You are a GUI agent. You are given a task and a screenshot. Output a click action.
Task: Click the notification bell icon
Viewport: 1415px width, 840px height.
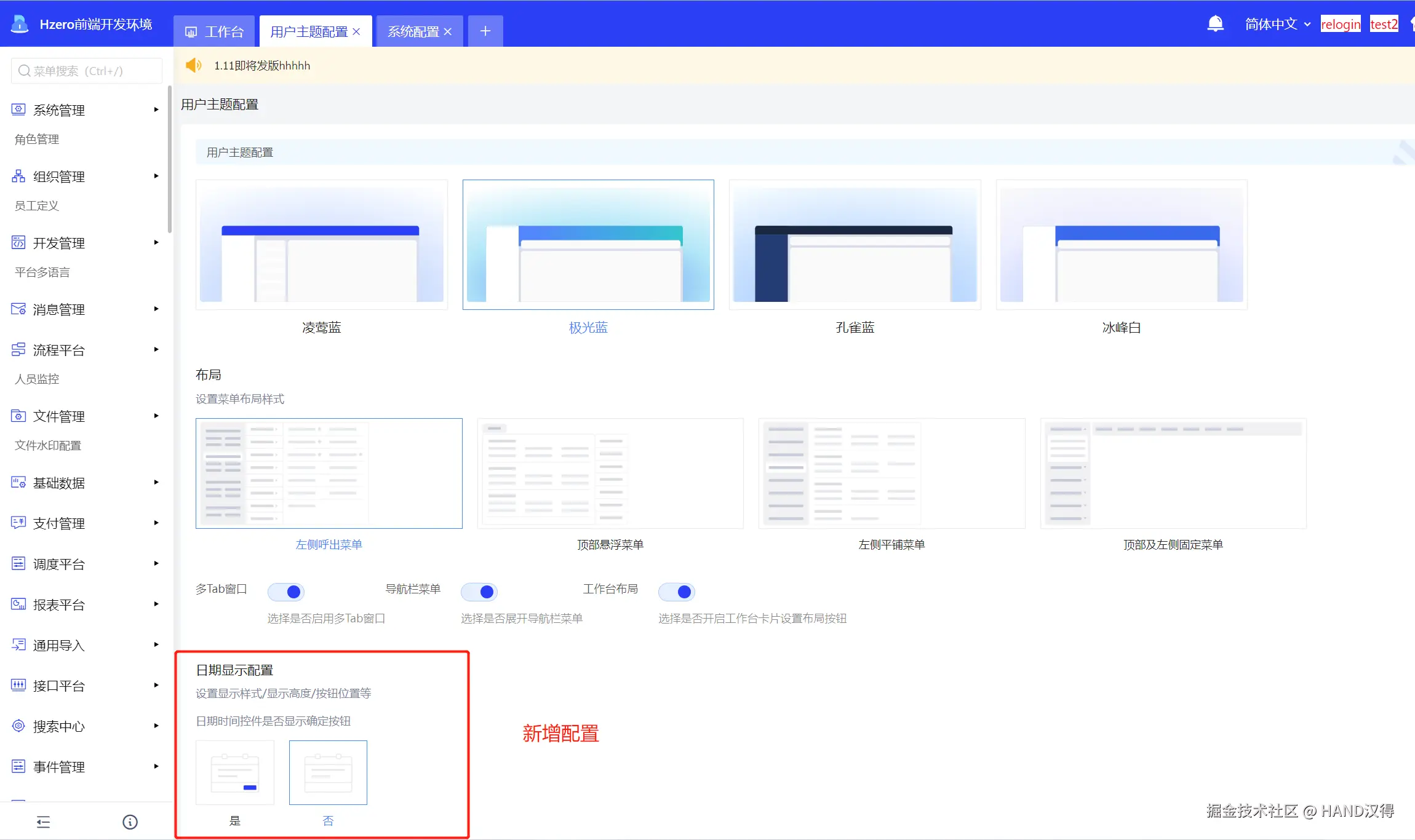tap(1215, 24)
